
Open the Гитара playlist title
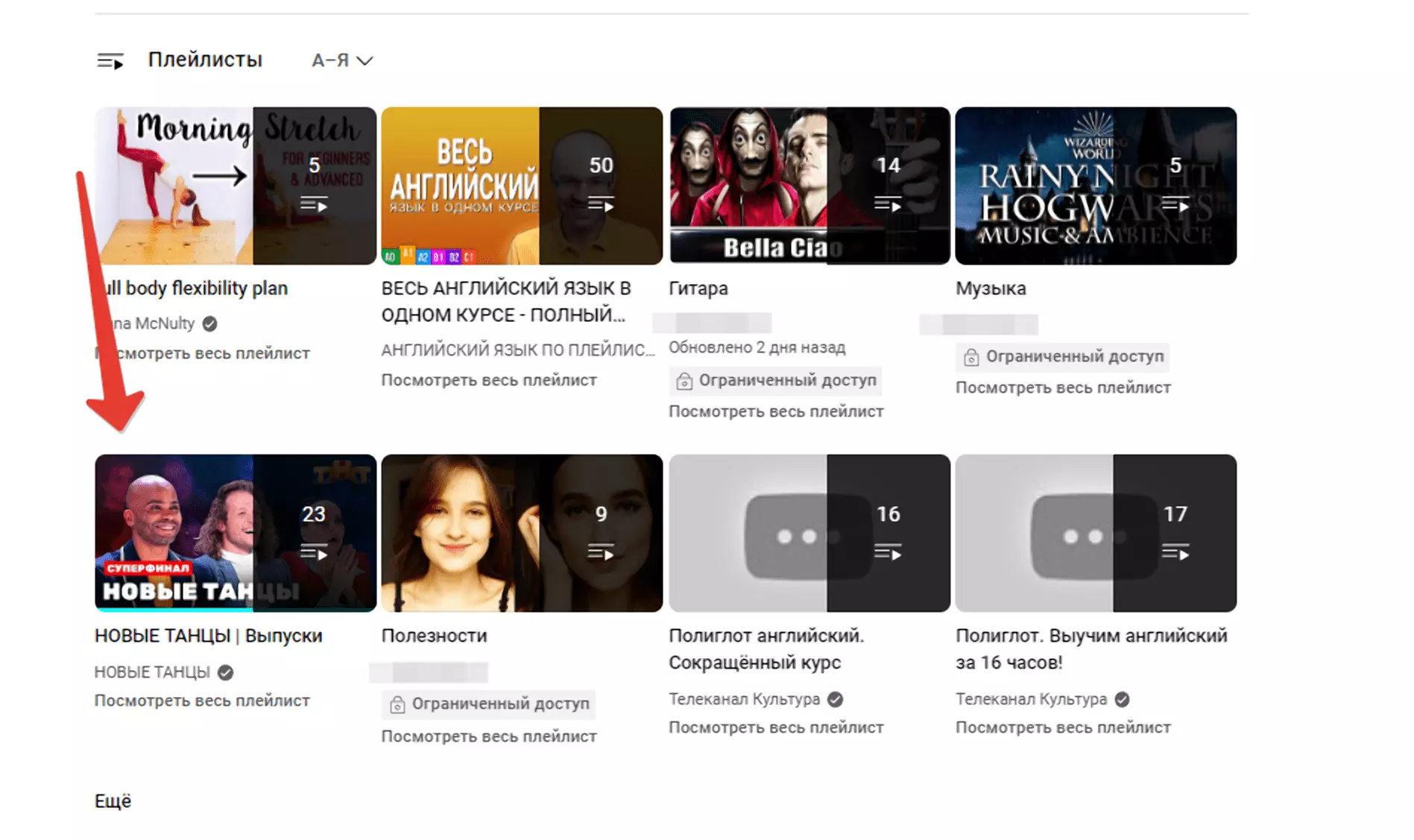click(x=698, y=288)
